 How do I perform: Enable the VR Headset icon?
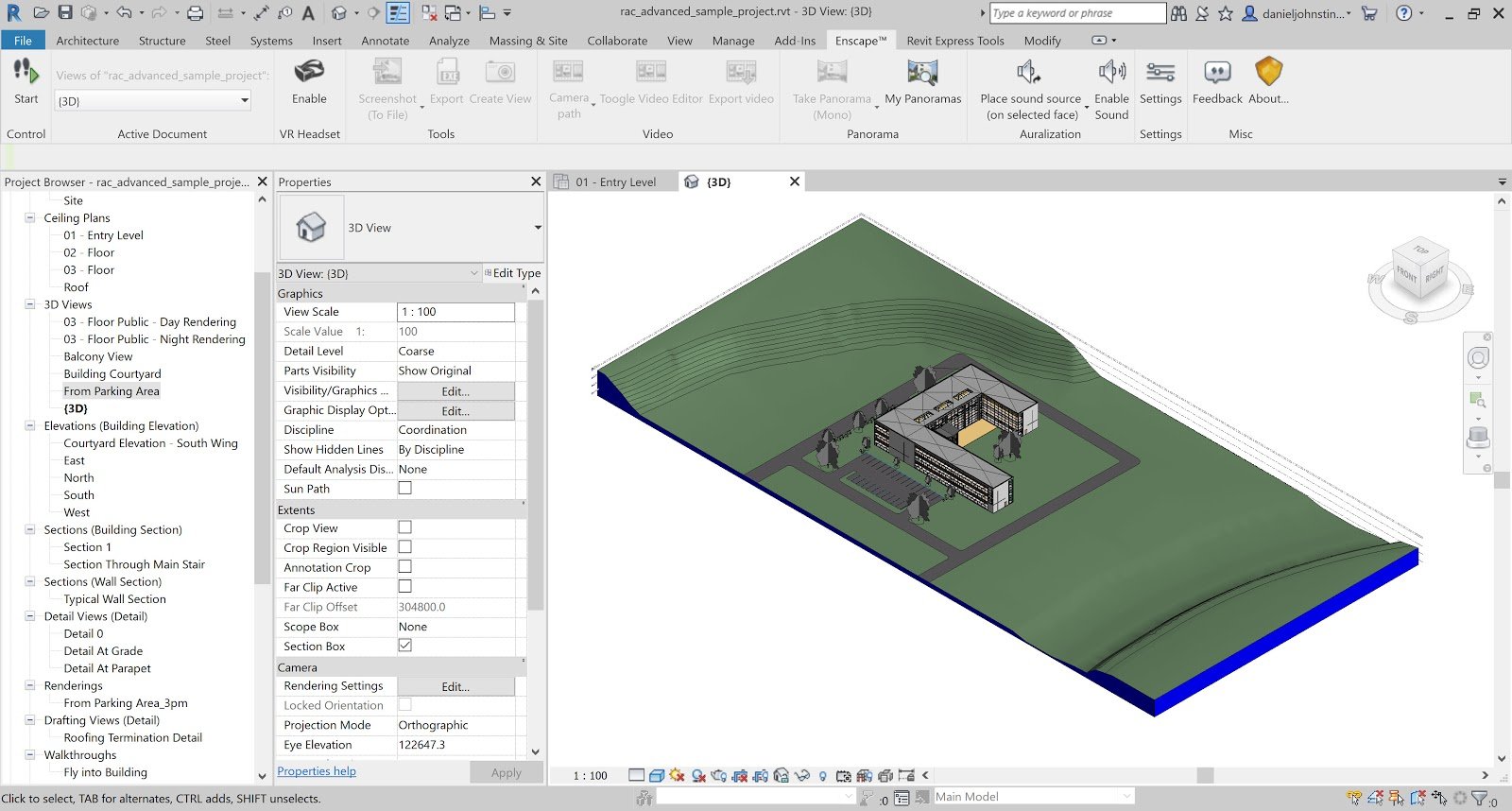click(x=309, y=73)
